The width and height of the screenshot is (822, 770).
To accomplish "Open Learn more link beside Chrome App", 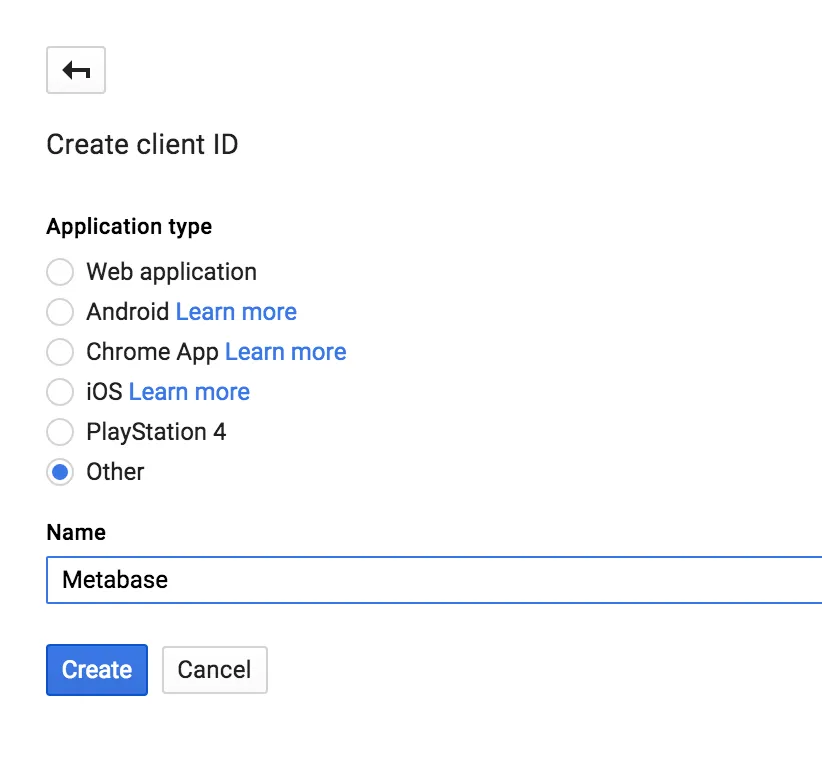I will point(286,352).
